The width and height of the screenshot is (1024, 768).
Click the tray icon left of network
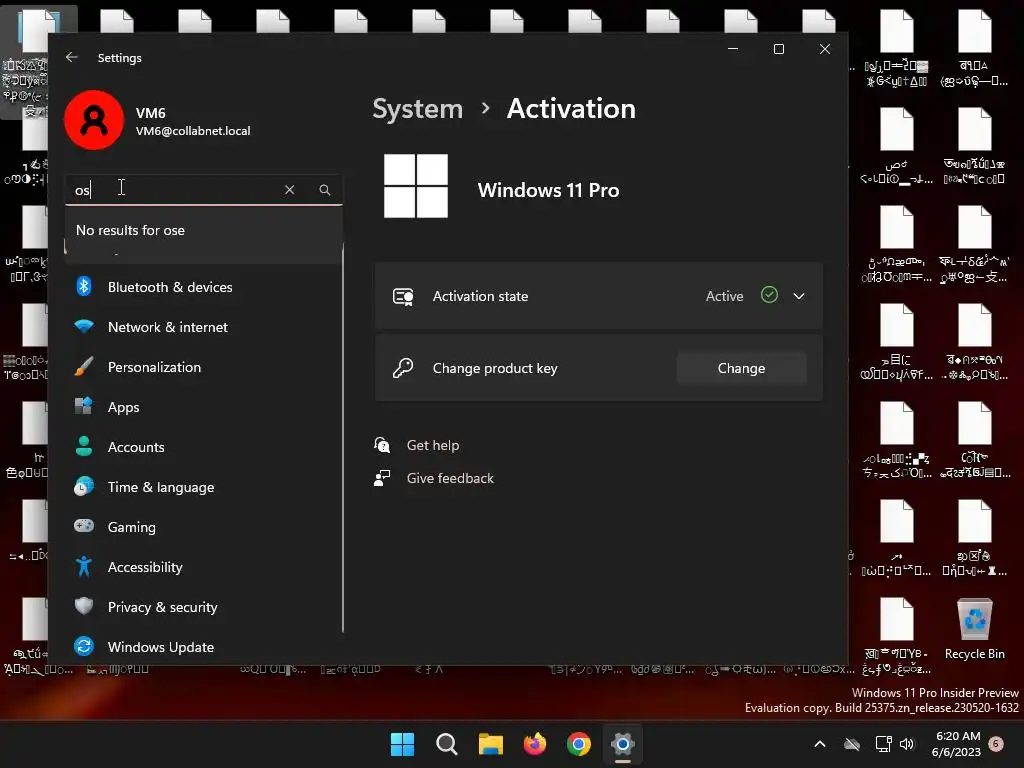(x=852, y=744)
